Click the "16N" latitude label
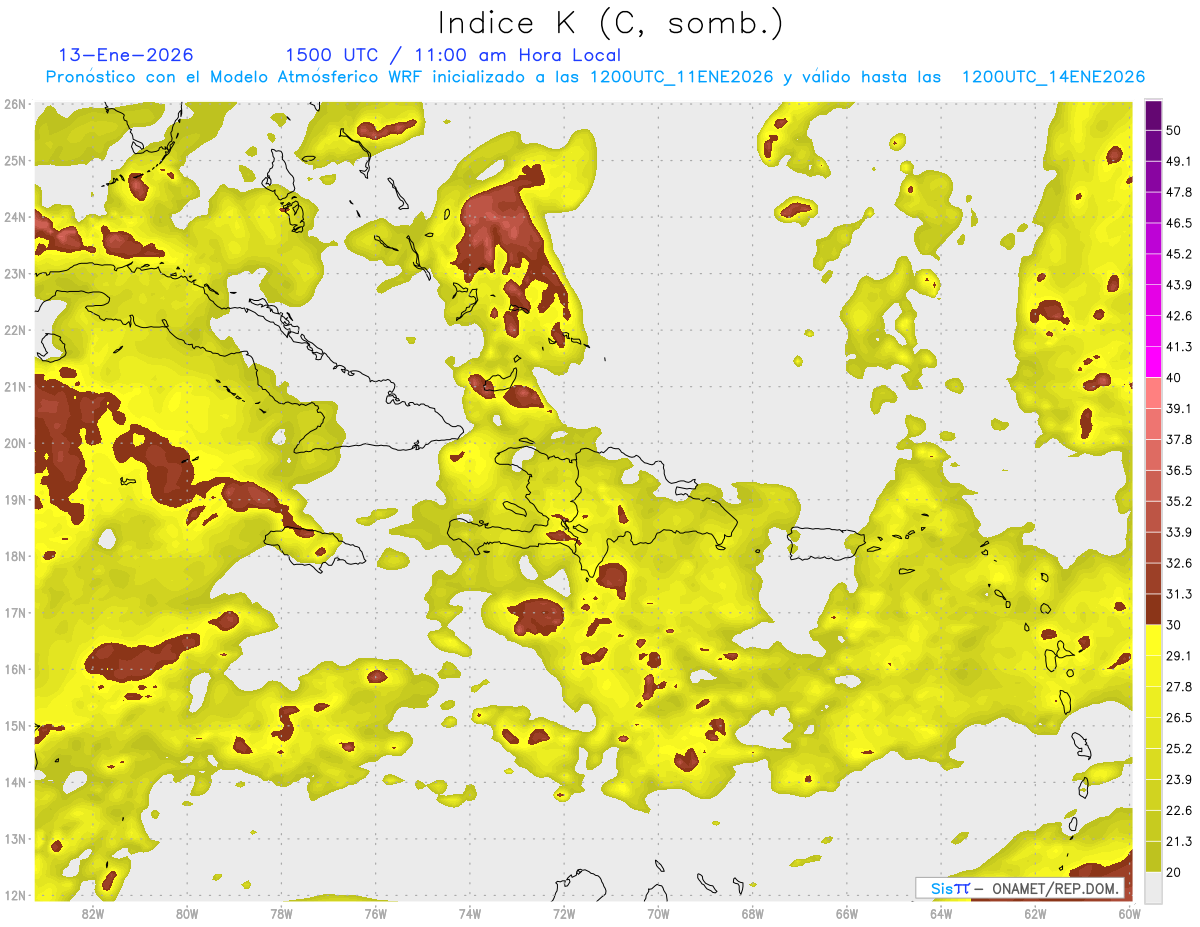 (x=15, y=669)
